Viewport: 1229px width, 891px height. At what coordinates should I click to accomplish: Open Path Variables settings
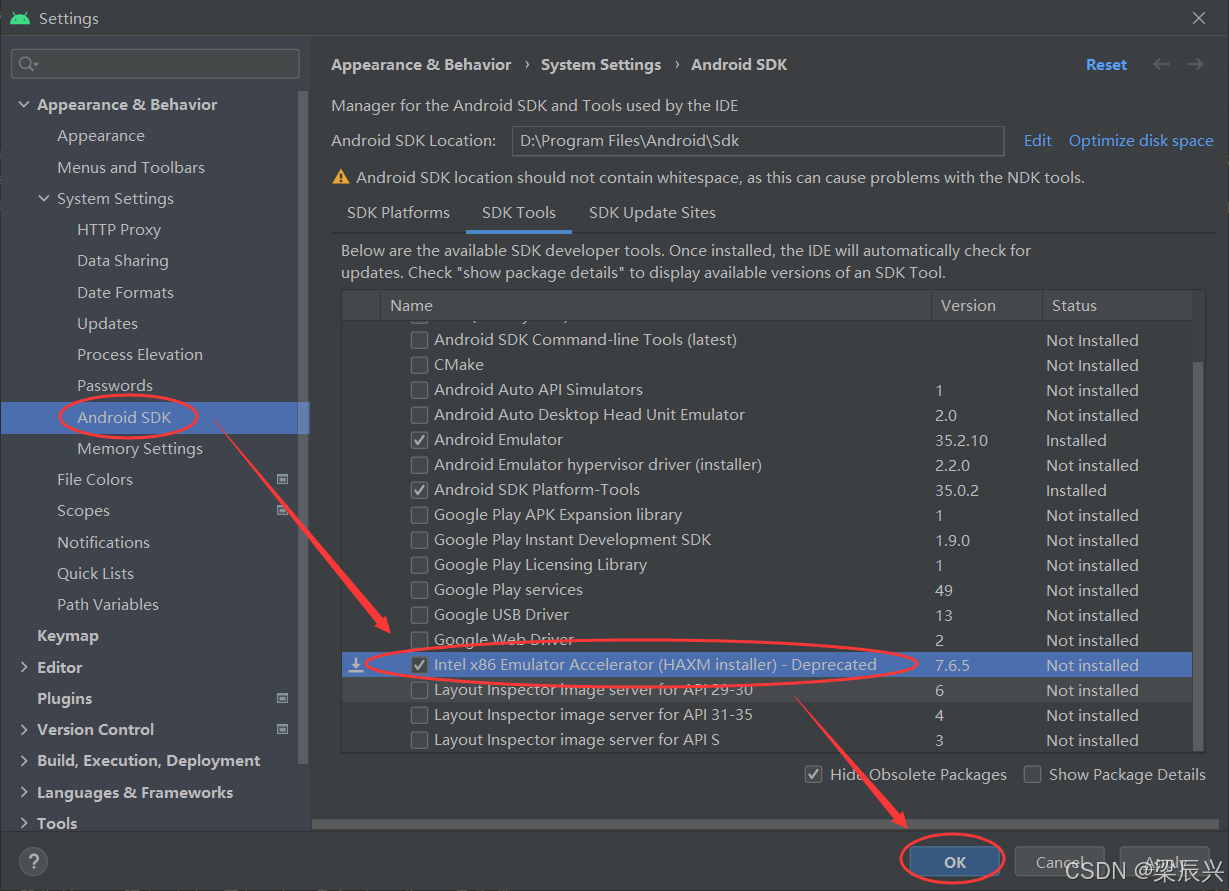[x=108, y=605]
